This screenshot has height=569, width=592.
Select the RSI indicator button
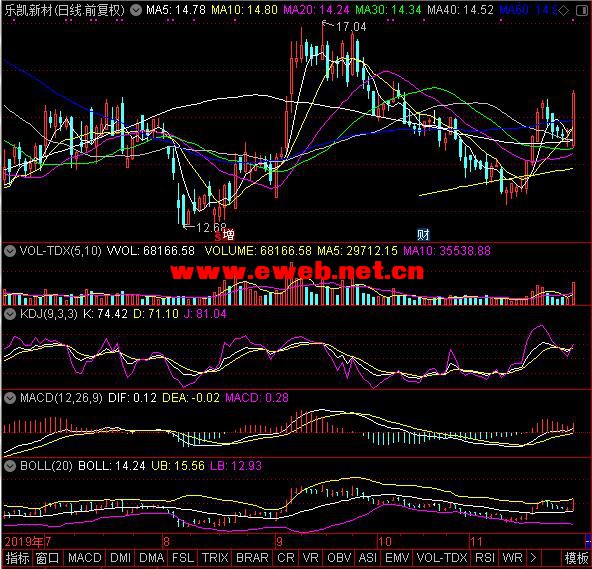tap(484, 558)
